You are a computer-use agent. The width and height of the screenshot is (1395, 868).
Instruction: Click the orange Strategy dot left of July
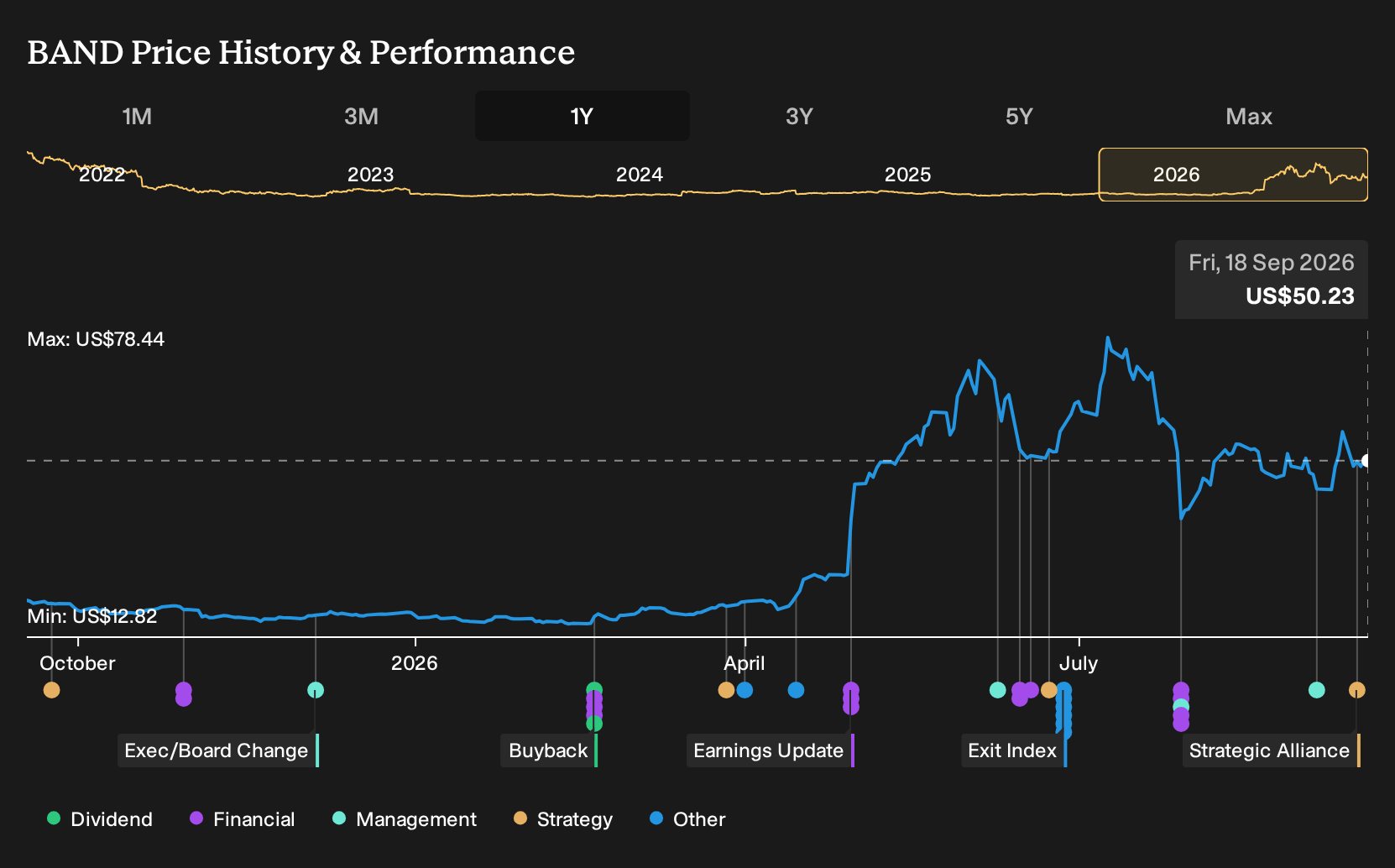tap(1048, 690)
